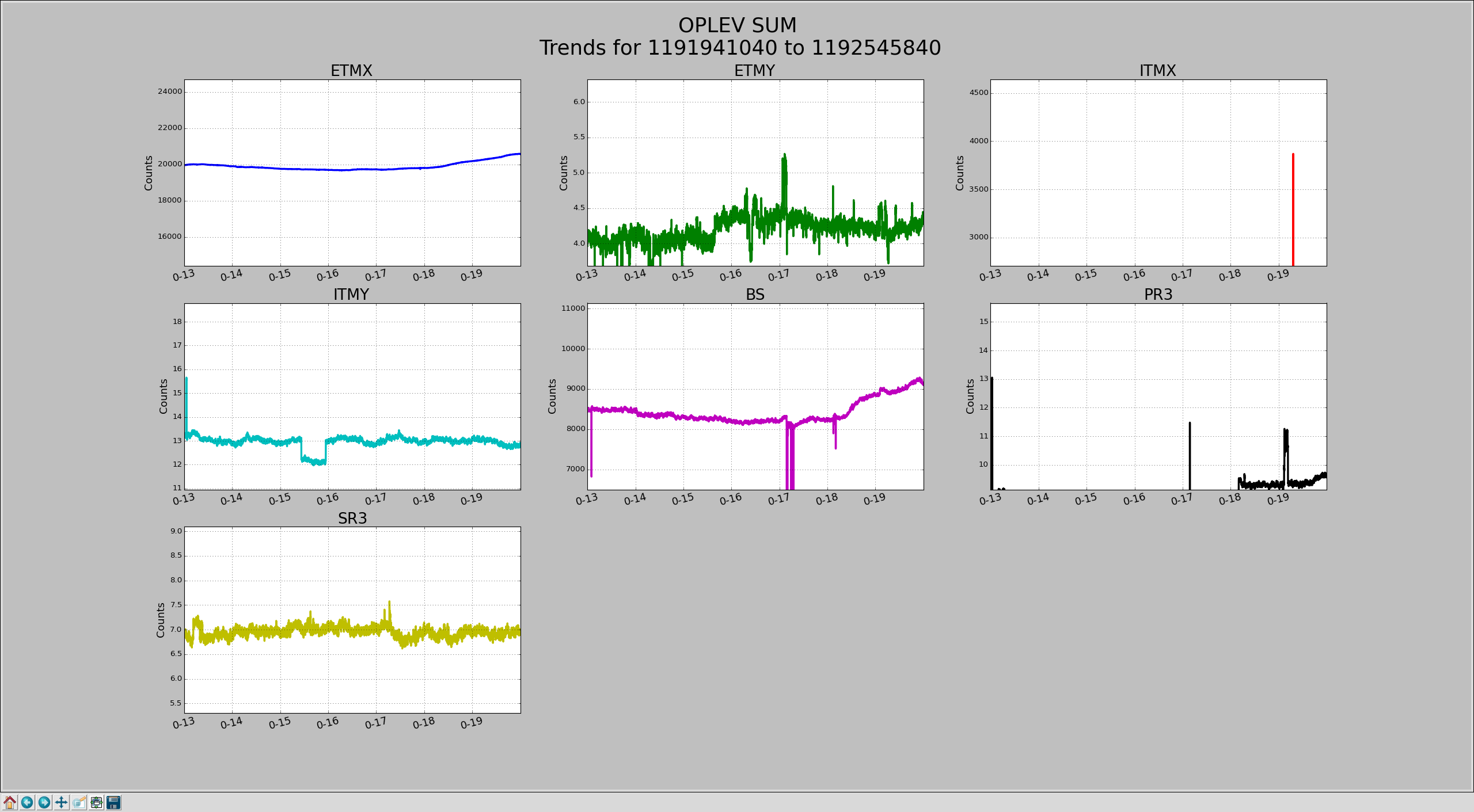Click the SR3 subplot title

coord(352,519)
